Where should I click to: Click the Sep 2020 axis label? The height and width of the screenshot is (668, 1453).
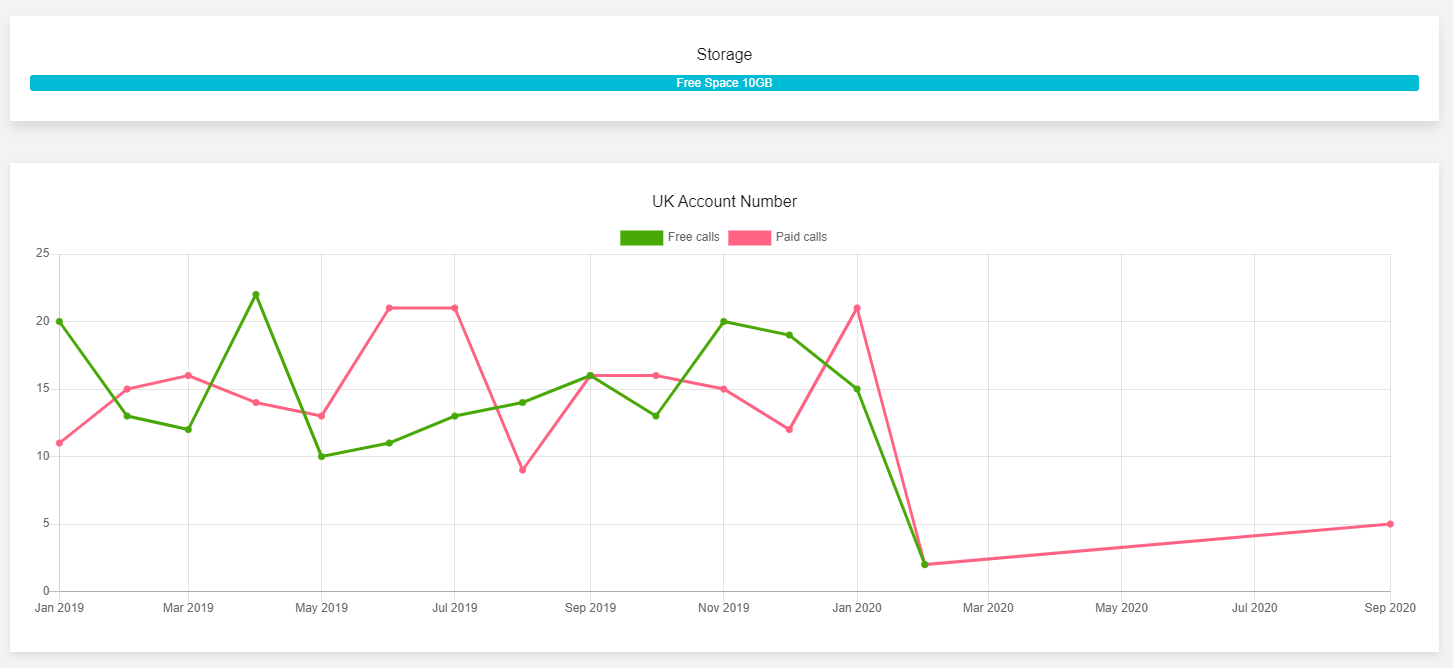pos(1390,608)
